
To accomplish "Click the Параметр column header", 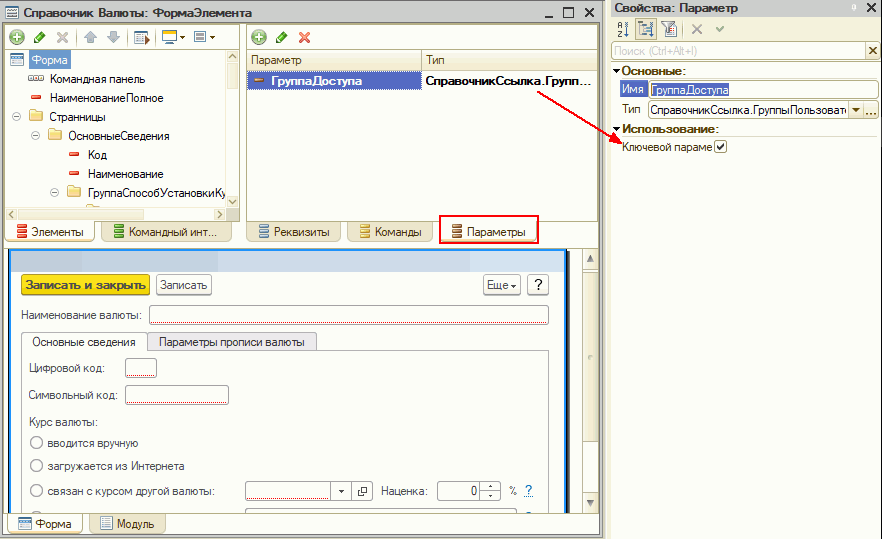I will tap(334, 60).
